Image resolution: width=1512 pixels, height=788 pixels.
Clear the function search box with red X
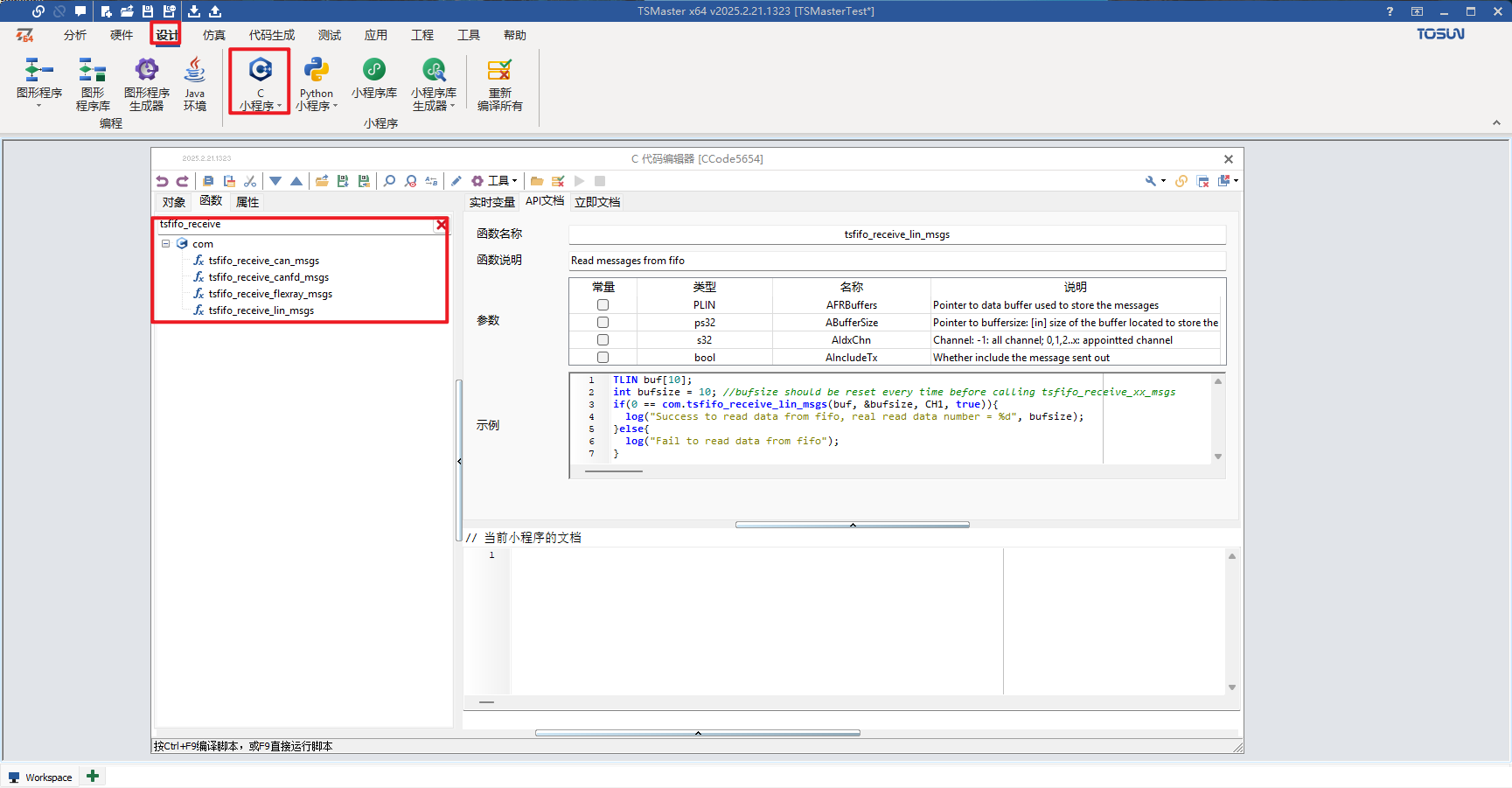click(x=442, y=225)
